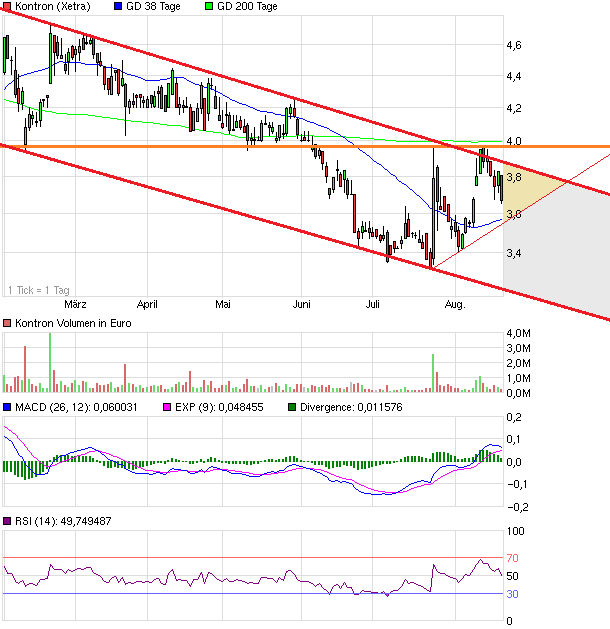Click the RSI axis label 50
The width and height of the screenshot is (610, 629).
[513, 576]
